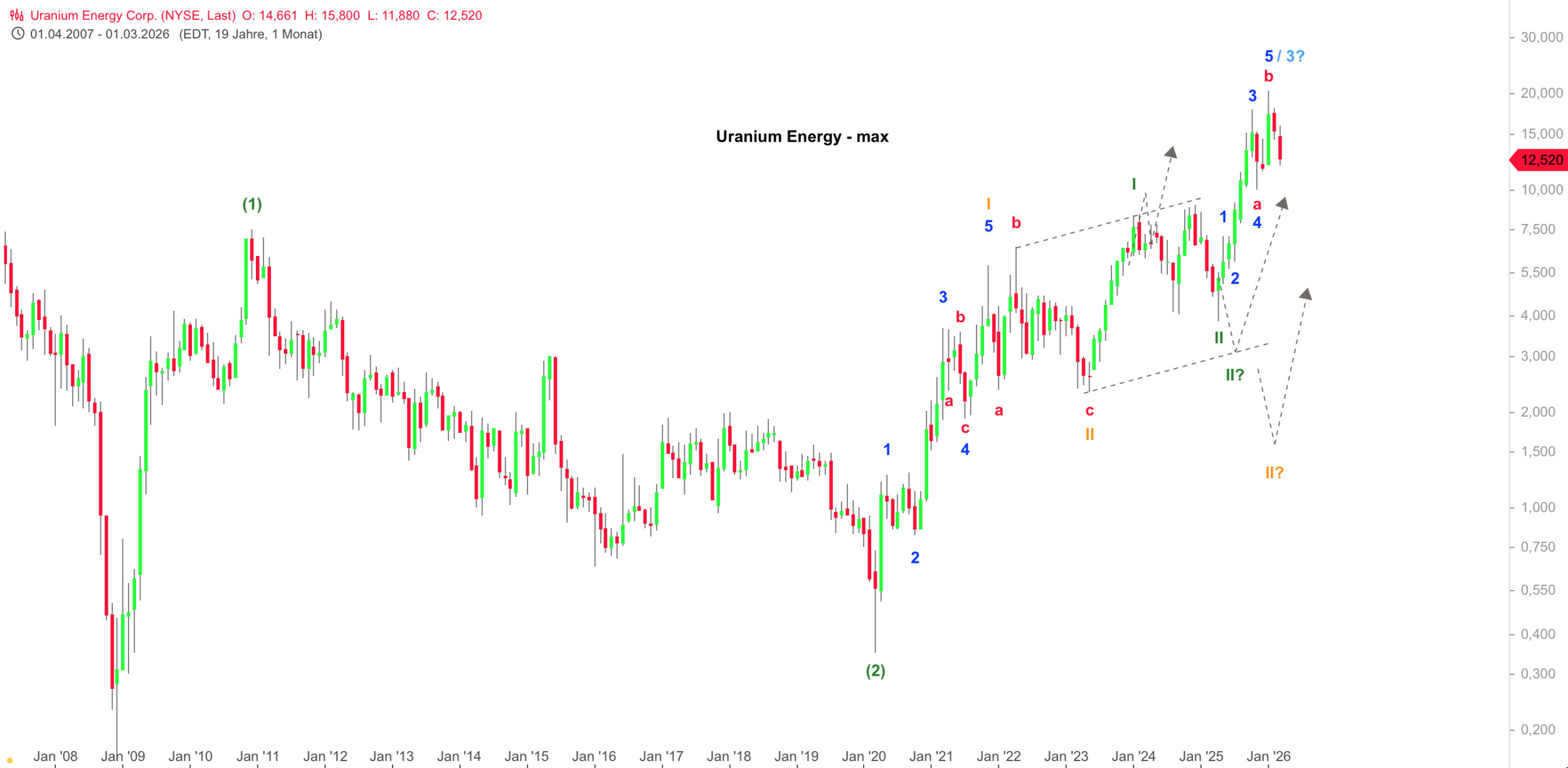Image resolution: width=1568 pixels, height=768 pixels.
Task: Select the 'Uranium Energy - max' title text
Action: pos(802,137)
